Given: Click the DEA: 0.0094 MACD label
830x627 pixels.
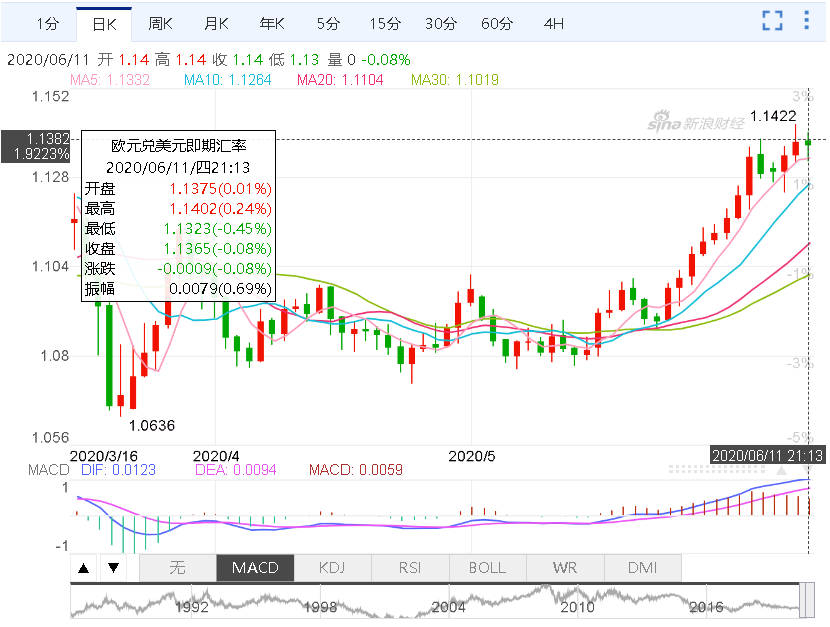Looking at the screenshot, I should (x=236, y=470).
